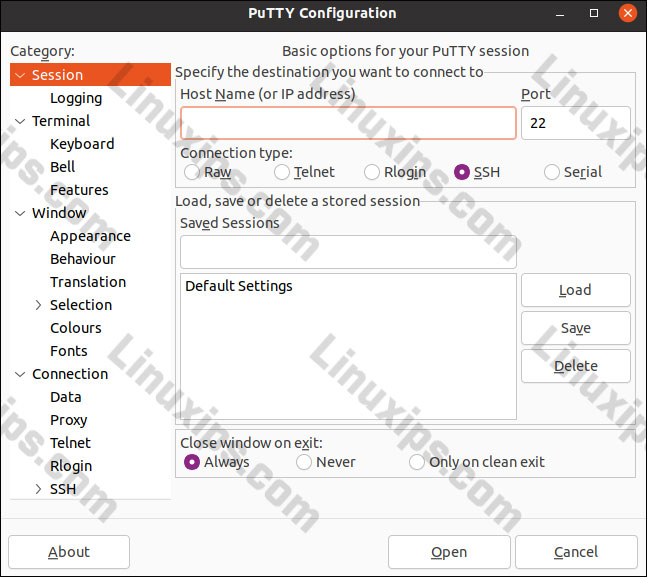Open the Terminal category

[x=61, y=121]
